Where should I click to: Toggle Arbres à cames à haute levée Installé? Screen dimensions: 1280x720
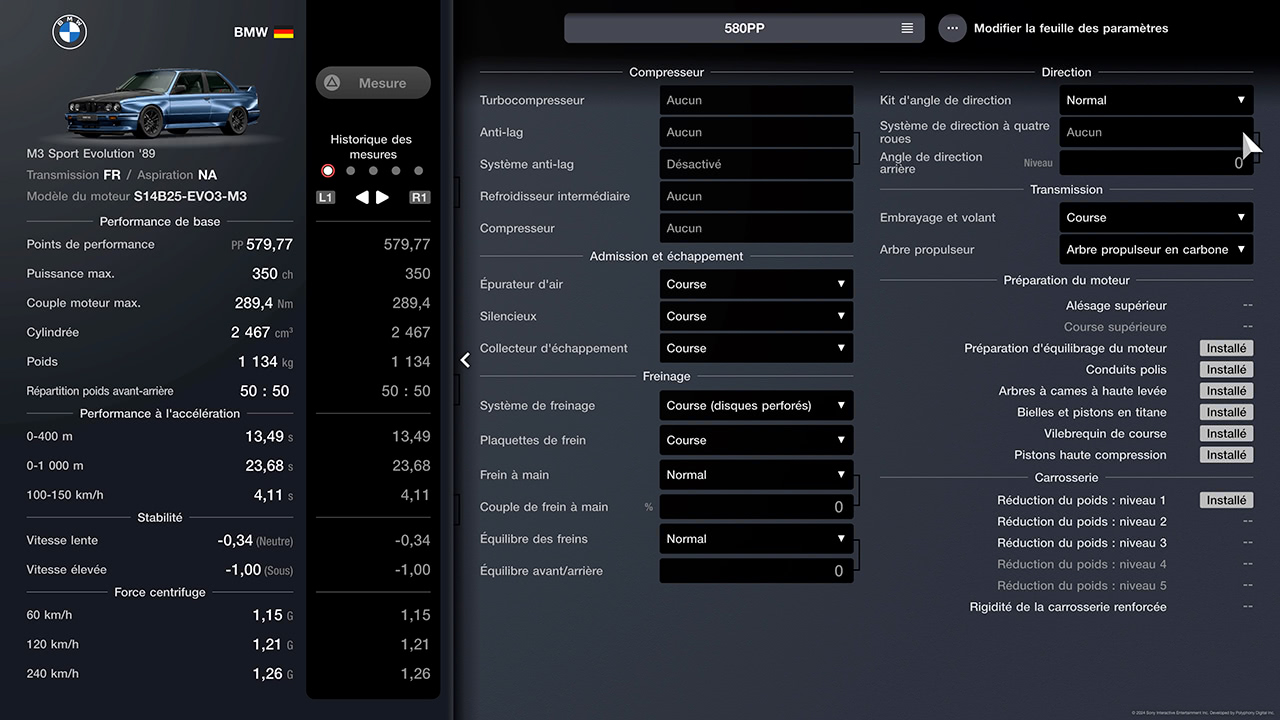[1226, 391]
